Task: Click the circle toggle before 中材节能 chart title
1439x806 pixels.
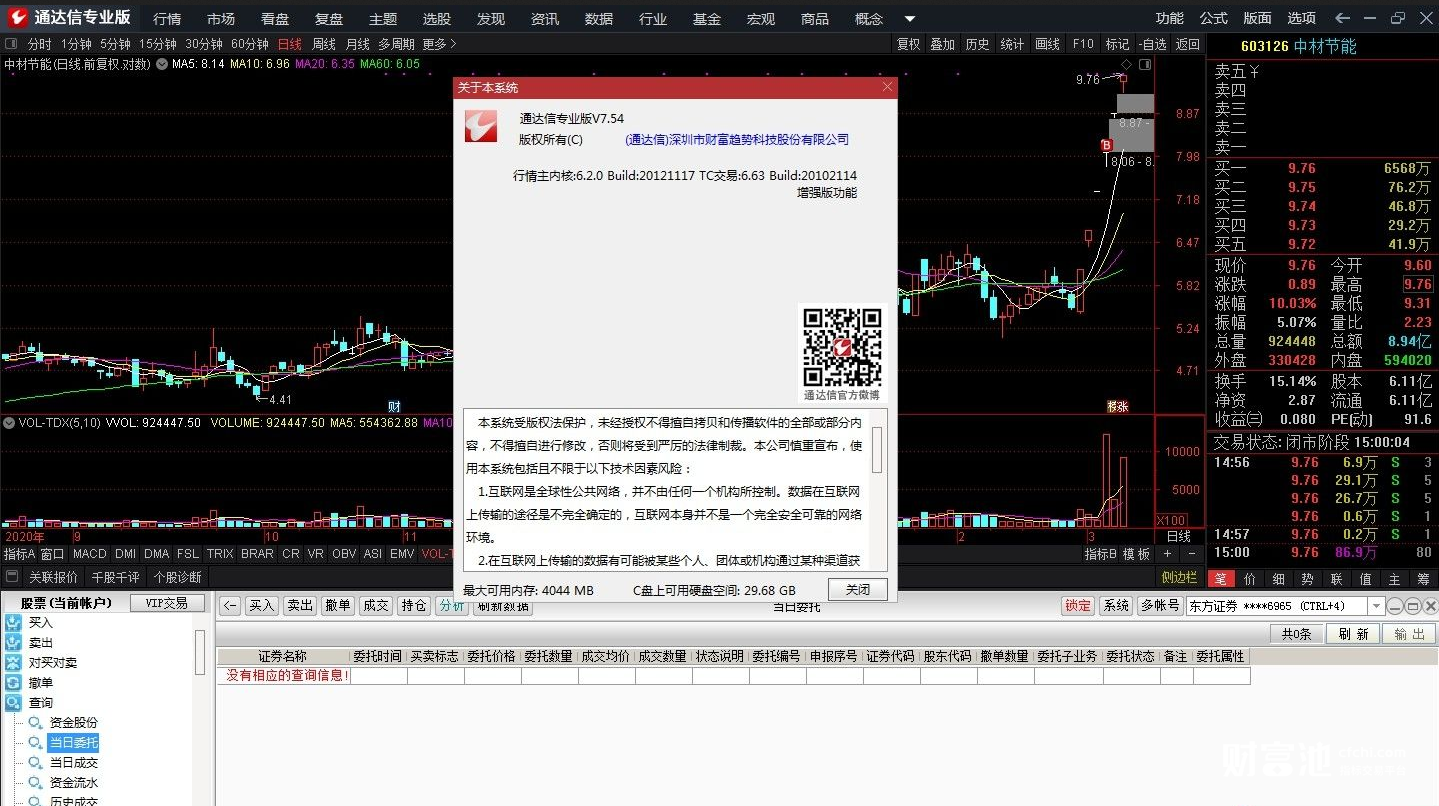Action: pyautogui.click(x=161, y=64)
